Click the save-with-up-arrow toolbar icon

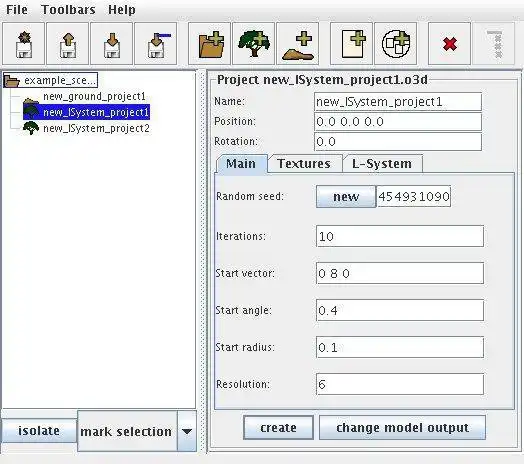pos(68,44)
